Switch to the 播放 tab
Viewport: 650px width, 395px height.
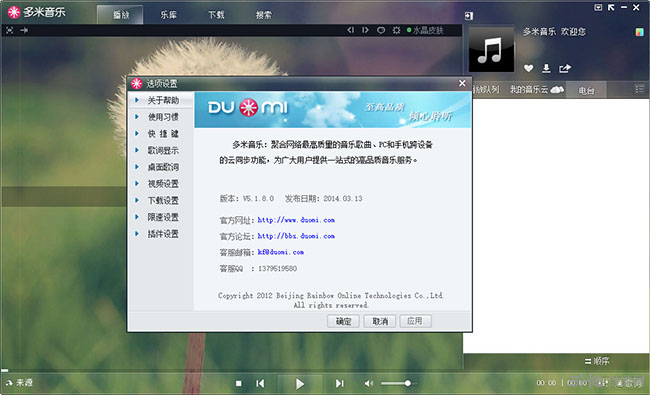coord(121,15)
